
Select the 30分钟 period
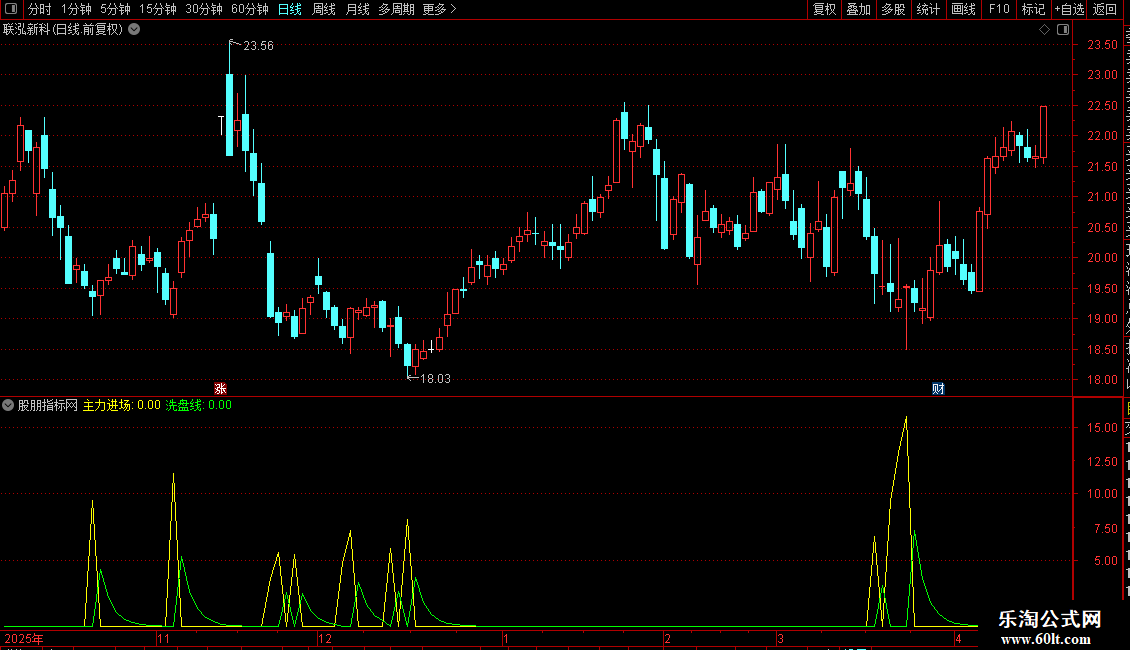coord(204,9)
